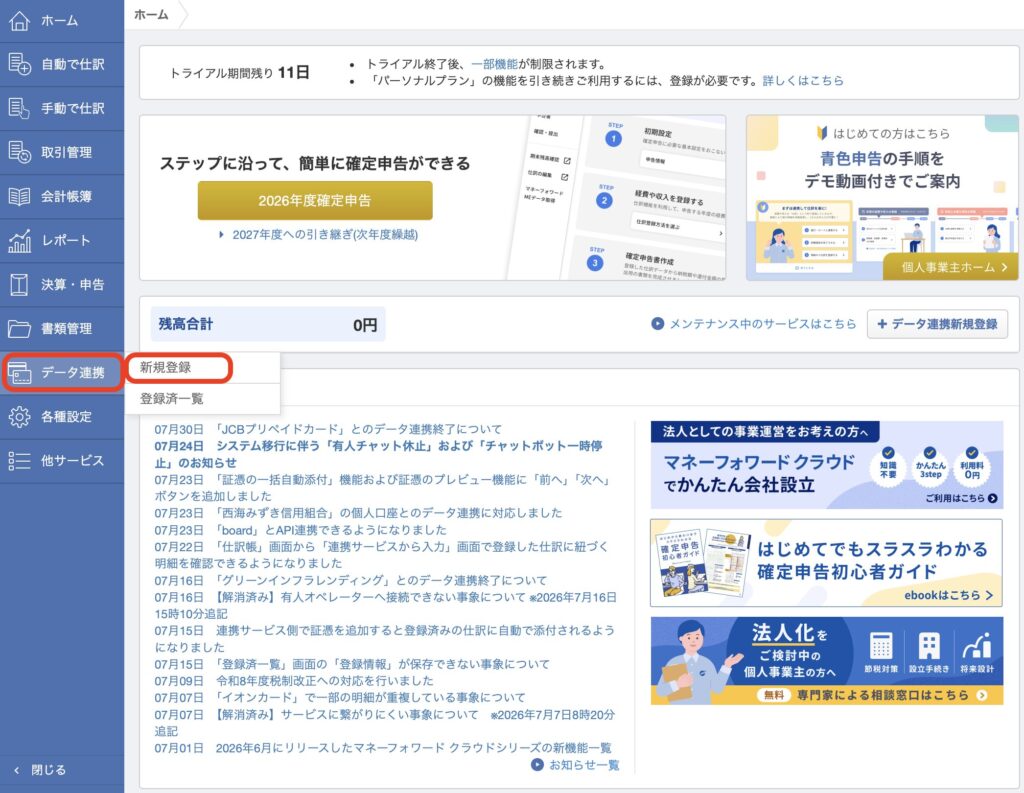Open the レポート menu

(65, 240)
